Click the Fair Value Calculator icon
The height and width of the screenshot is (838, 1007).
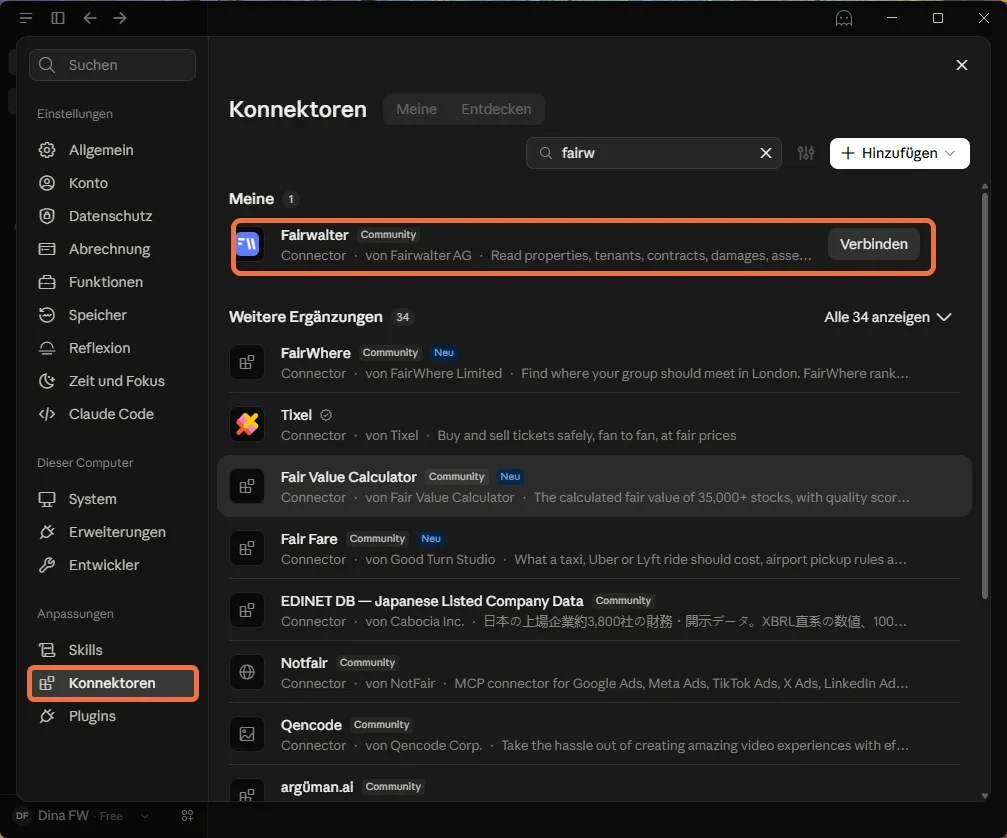tap(247, 486)
